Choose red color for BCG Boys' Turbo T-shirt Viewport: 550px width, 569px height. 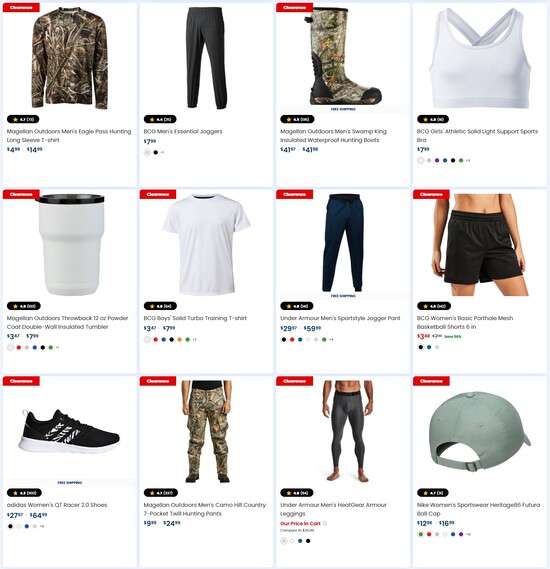tap(156, 340)
